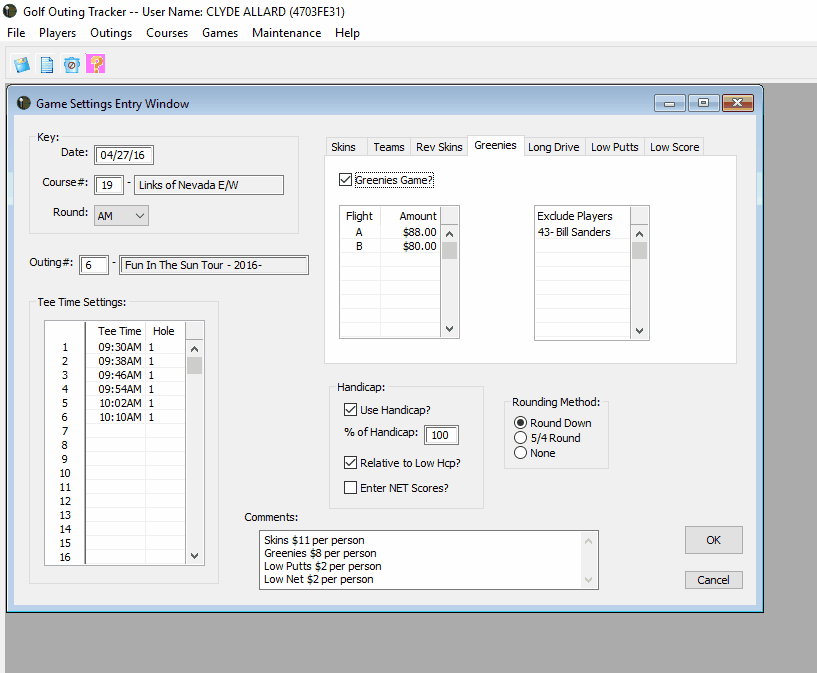Select the 09:38AM tee time row
Image resolution: width=817 pixels, height=673 pixels.
click(x=134, y=361)
